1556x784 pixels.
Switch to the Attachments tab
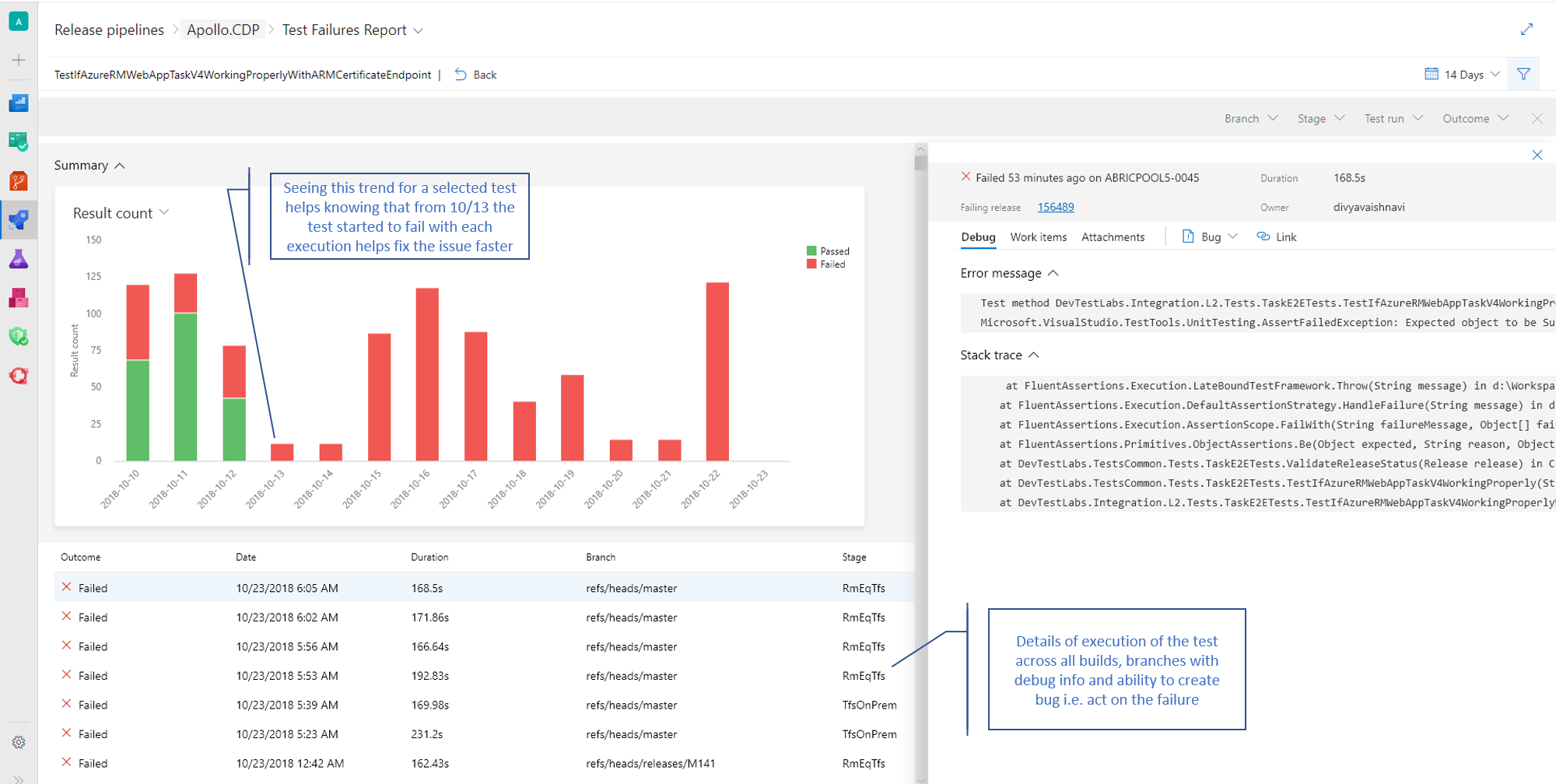coord(1113,236)
